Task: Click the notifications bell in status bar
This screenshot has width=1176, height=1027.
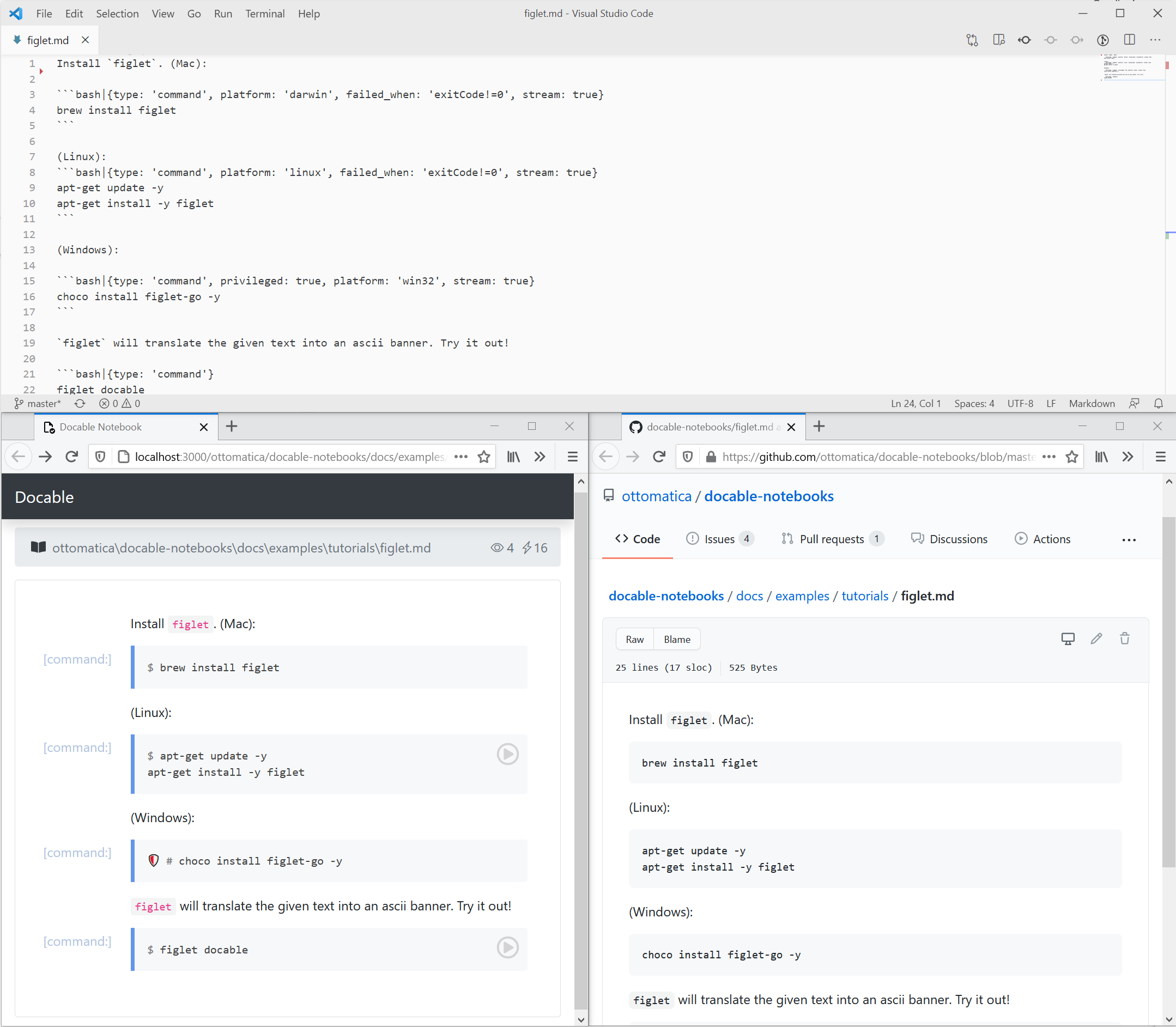Action: 1158,404
